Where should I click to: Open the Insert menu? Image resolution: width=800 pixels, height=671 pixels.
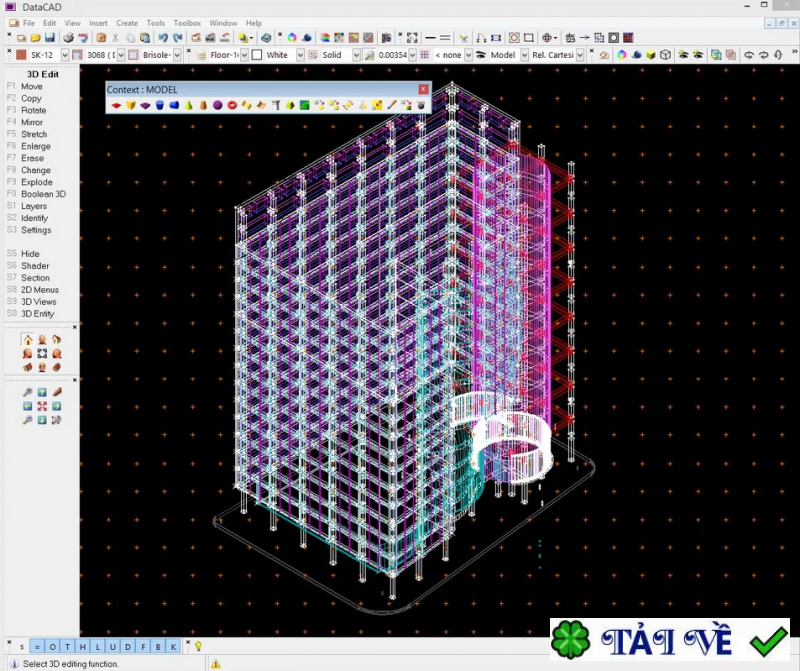click(98, 23)
